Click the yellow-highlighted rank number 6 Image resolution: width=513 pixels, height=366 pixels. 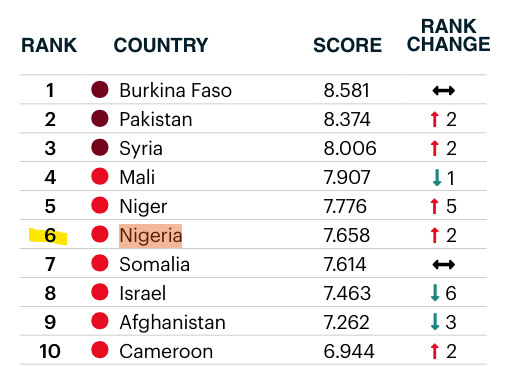[x=50, y=236]
